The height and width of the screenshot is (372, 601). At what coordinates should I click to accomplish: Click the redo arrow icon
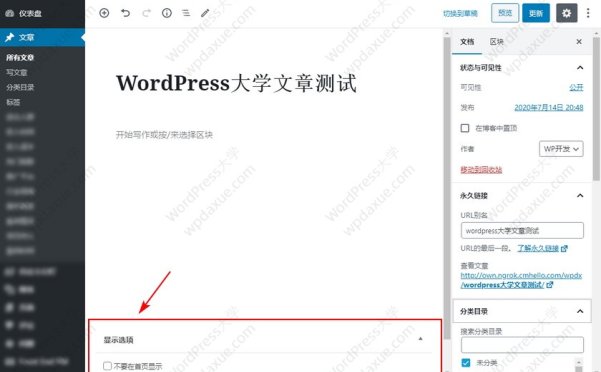coord(146,13)
